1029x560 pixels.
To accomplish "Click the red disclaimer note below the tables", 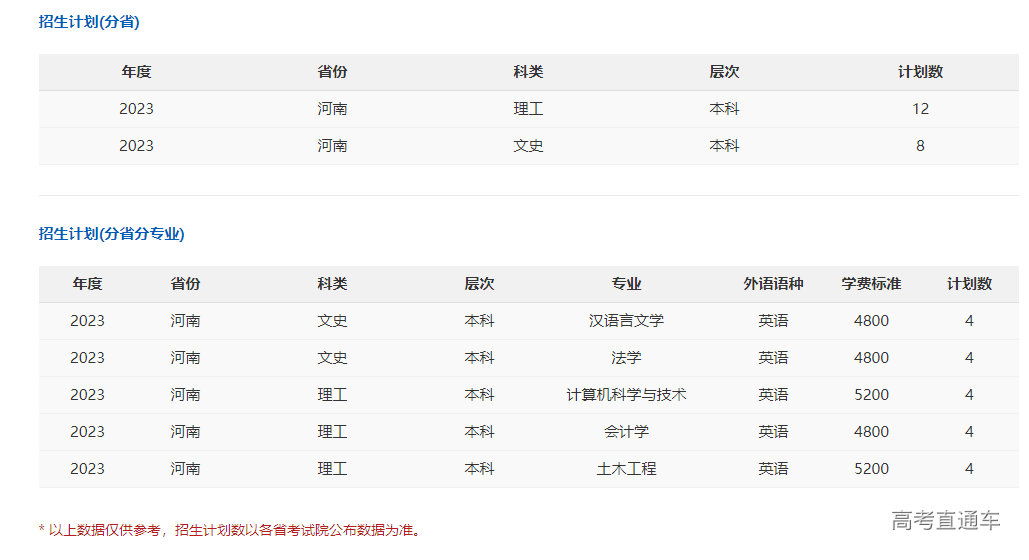I will (x=230, y=530).
